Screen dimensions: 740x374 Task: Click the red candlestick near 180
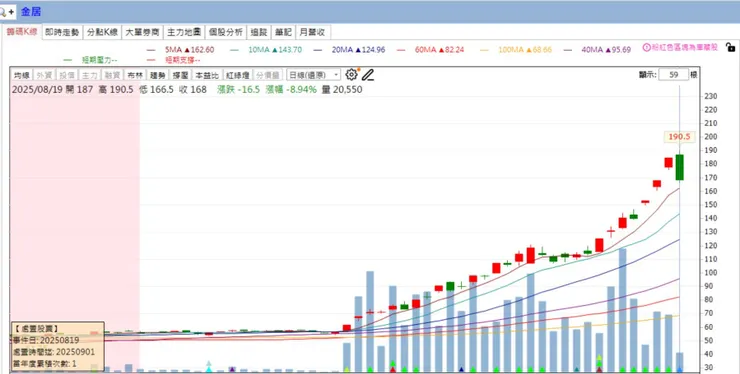pyautogui.click(x=668, y=163)
